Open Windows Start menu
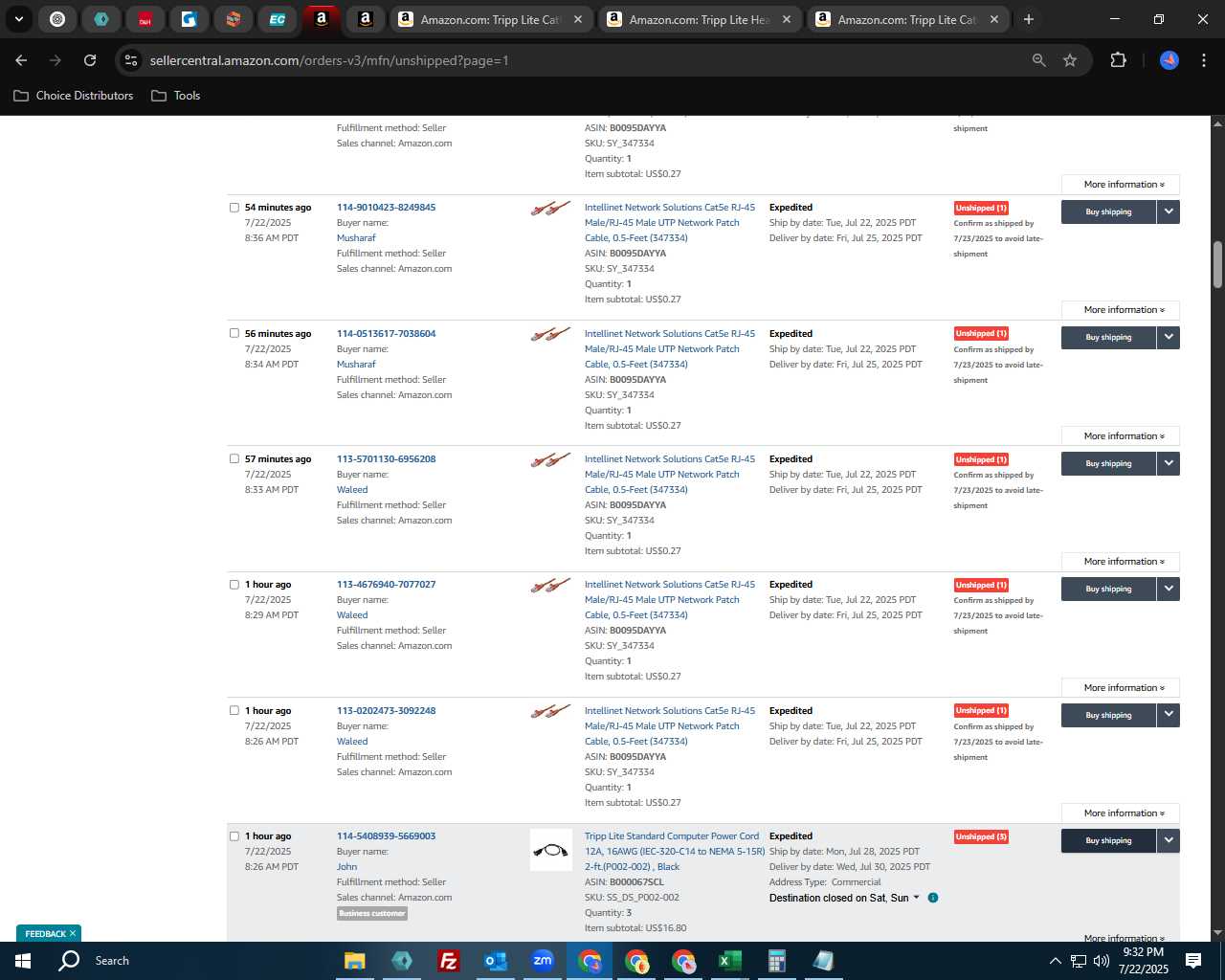Screen dimensions: 1225x980 point(23,961)
